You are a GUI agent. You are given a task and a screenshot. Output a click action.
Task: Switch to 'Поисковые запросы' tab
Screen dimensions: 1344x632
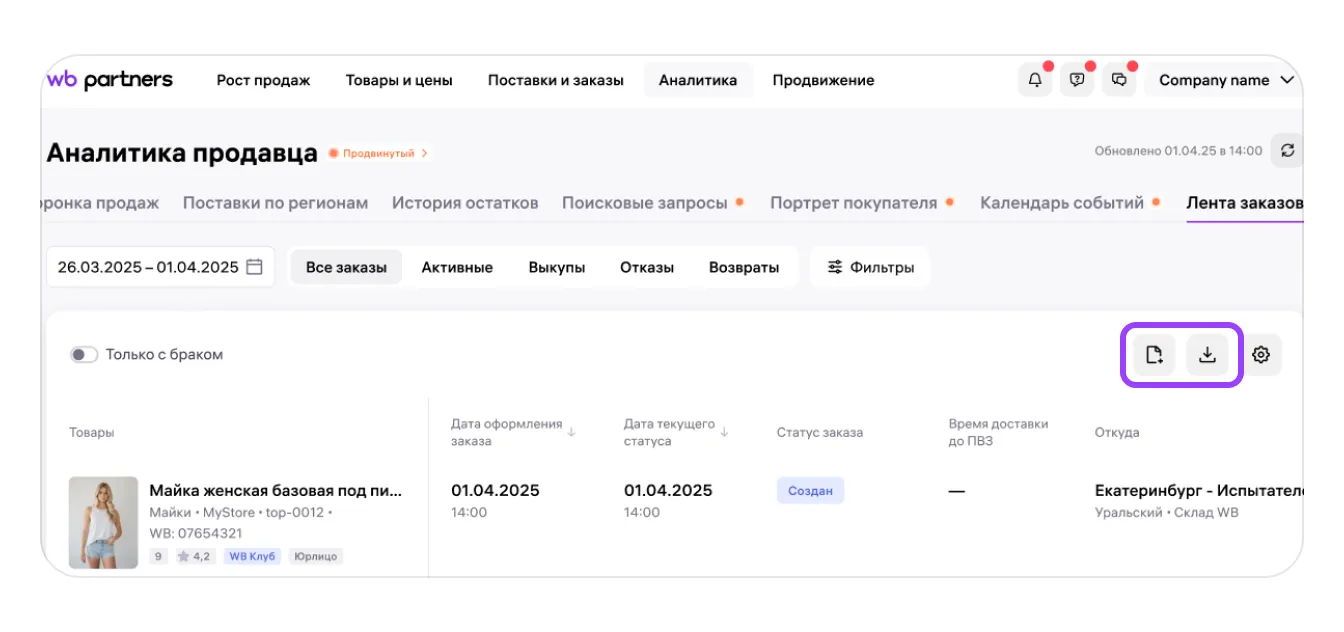(x=645, y=203)
